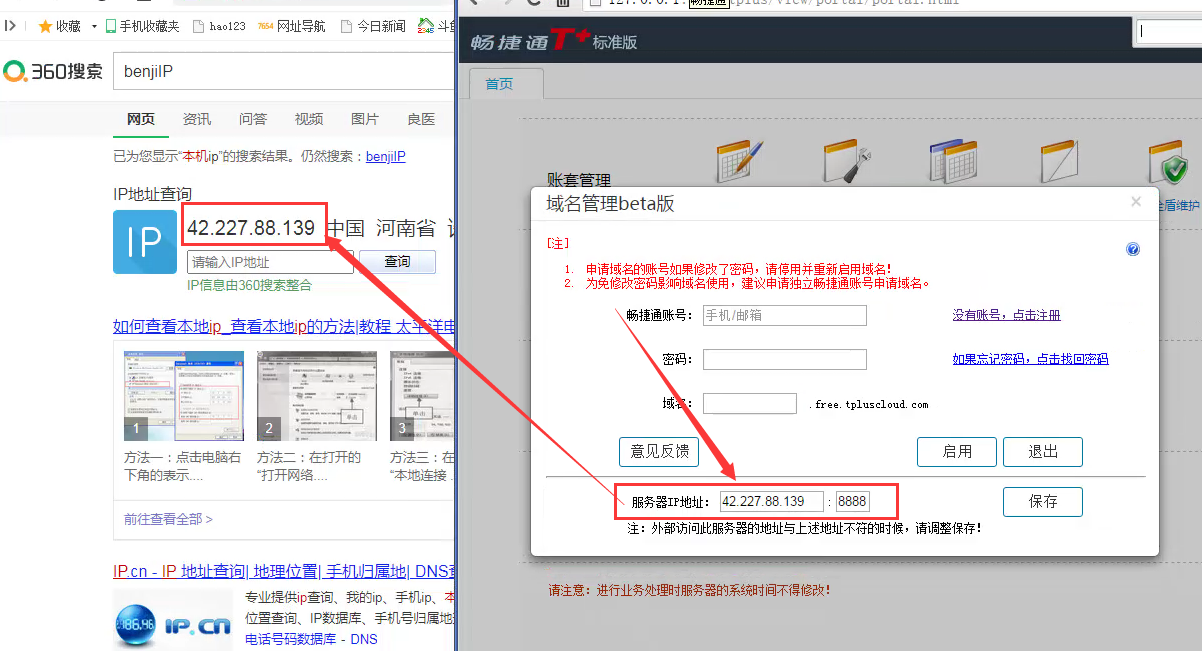This screenshot has height=651, width=1202.
Task: Open the 如何查看本地ip search result link
Action: coord(284,326)
